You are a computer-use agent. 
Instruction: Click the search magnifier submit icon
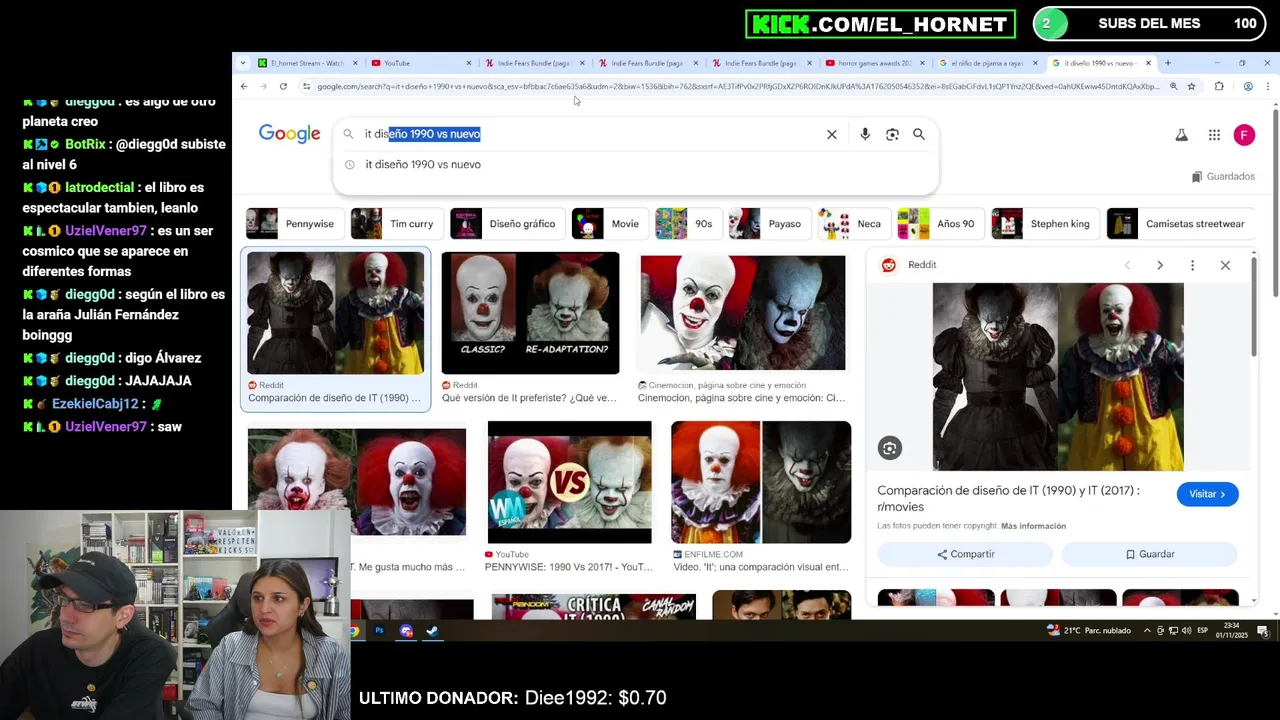[x=919, y=134]
